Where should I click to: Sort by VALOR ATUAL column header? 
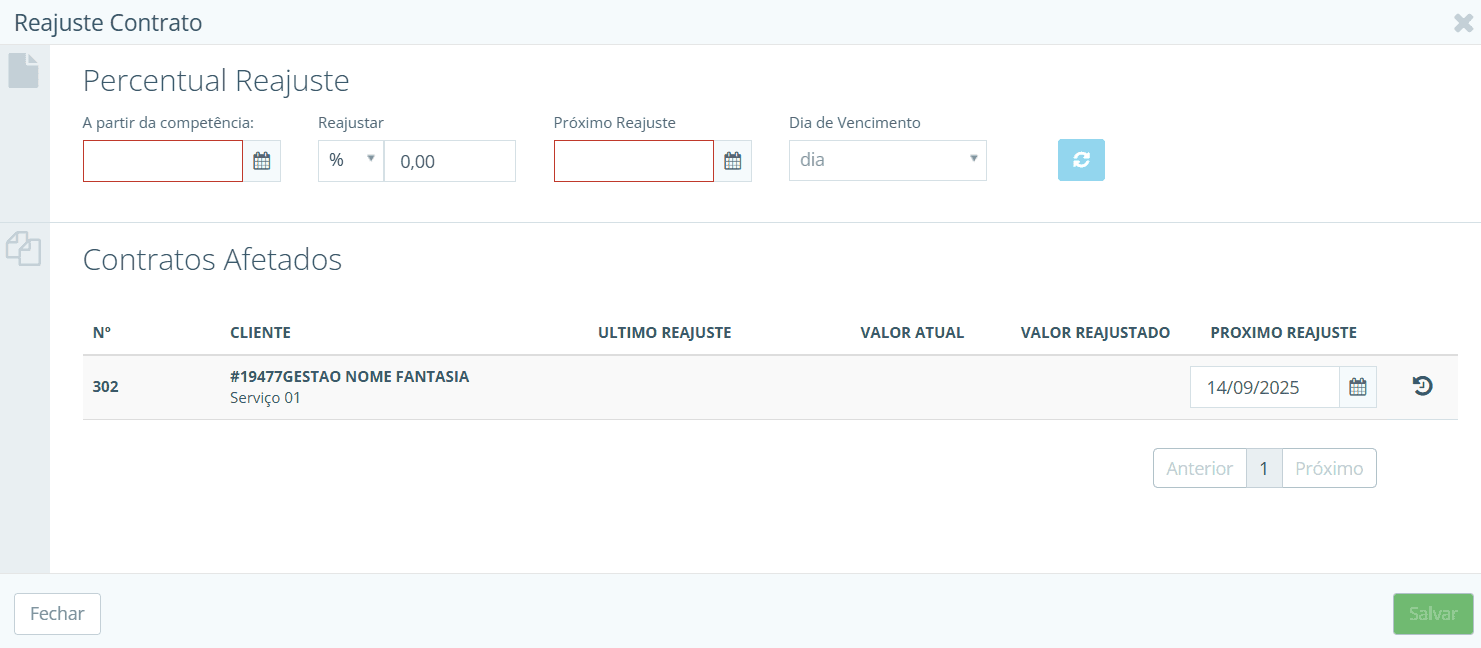tap(912, 333)
